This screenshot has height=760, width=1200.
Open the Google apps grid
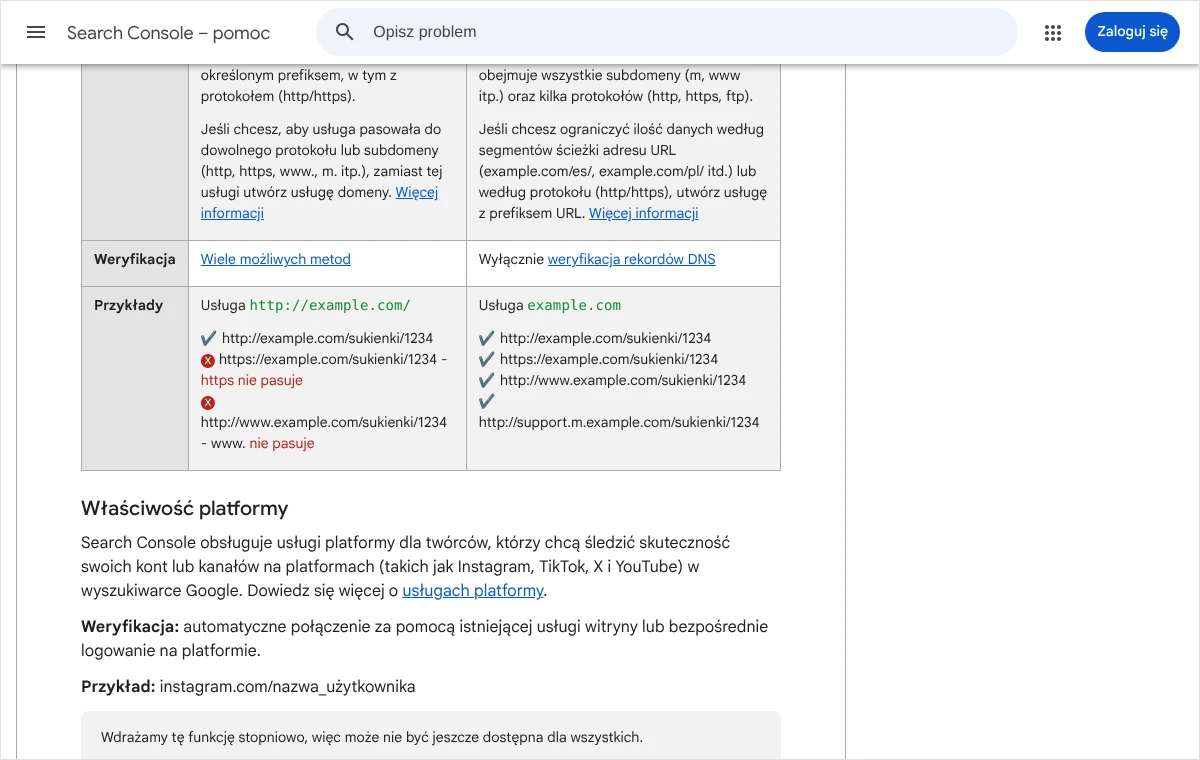tap(1053, 33)
